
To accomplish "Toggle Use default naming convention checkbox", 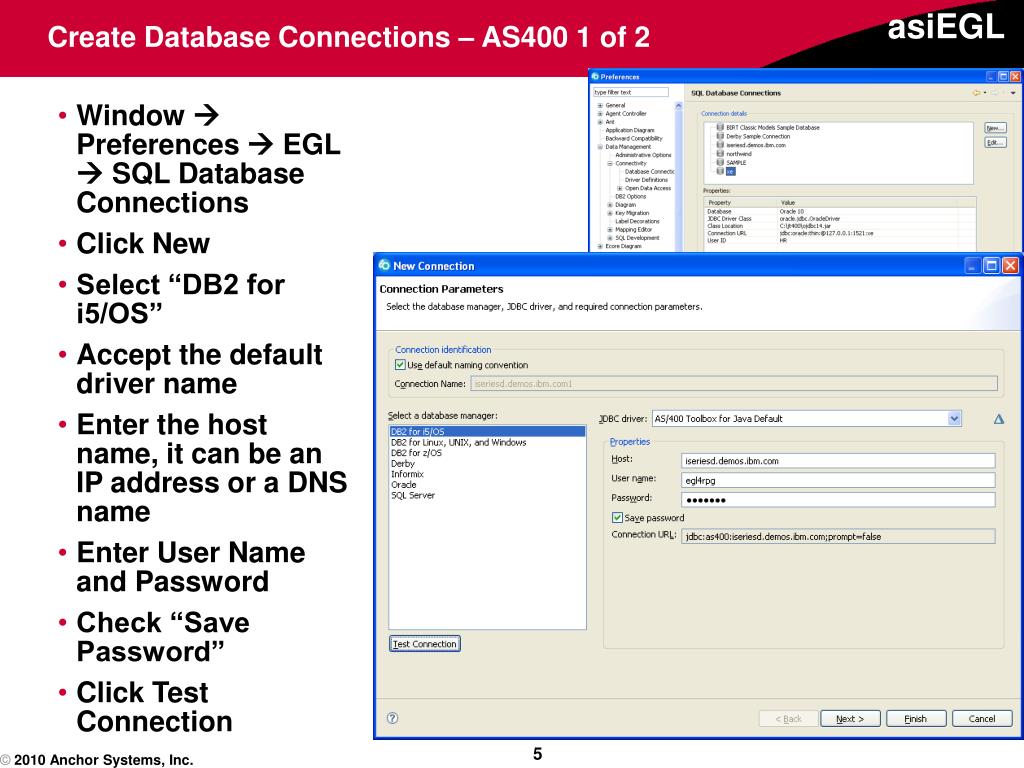I will click(400, 364).
